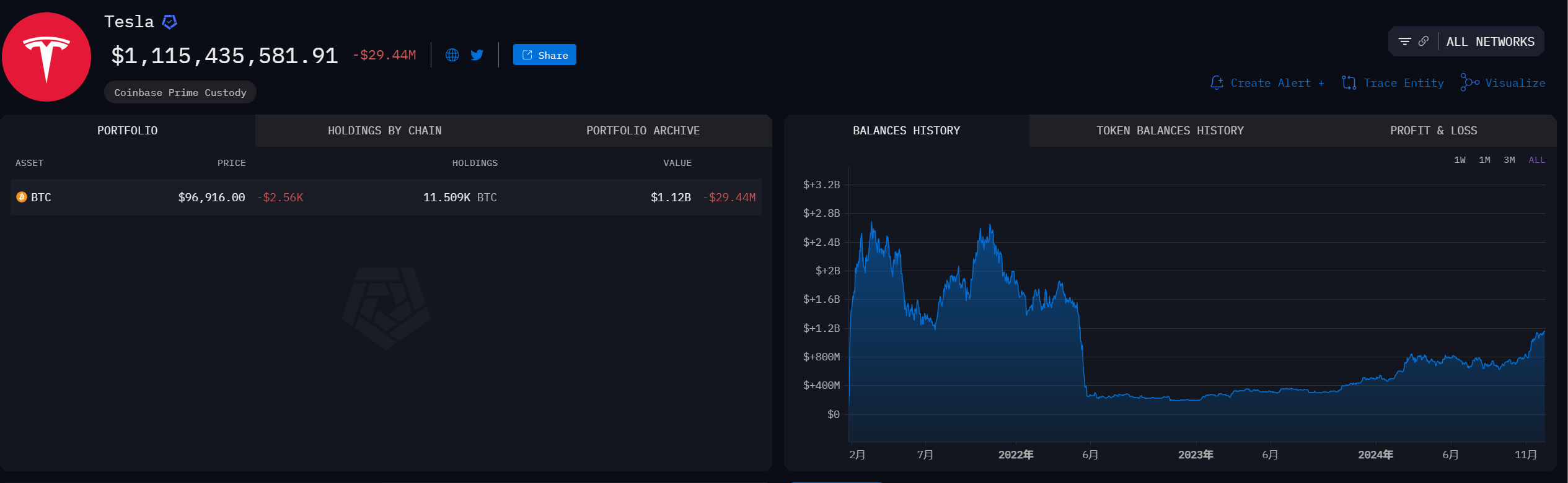Click the Tesla logo avatar
Viewport: 1568px width, 483px height.
click(46, 57)
